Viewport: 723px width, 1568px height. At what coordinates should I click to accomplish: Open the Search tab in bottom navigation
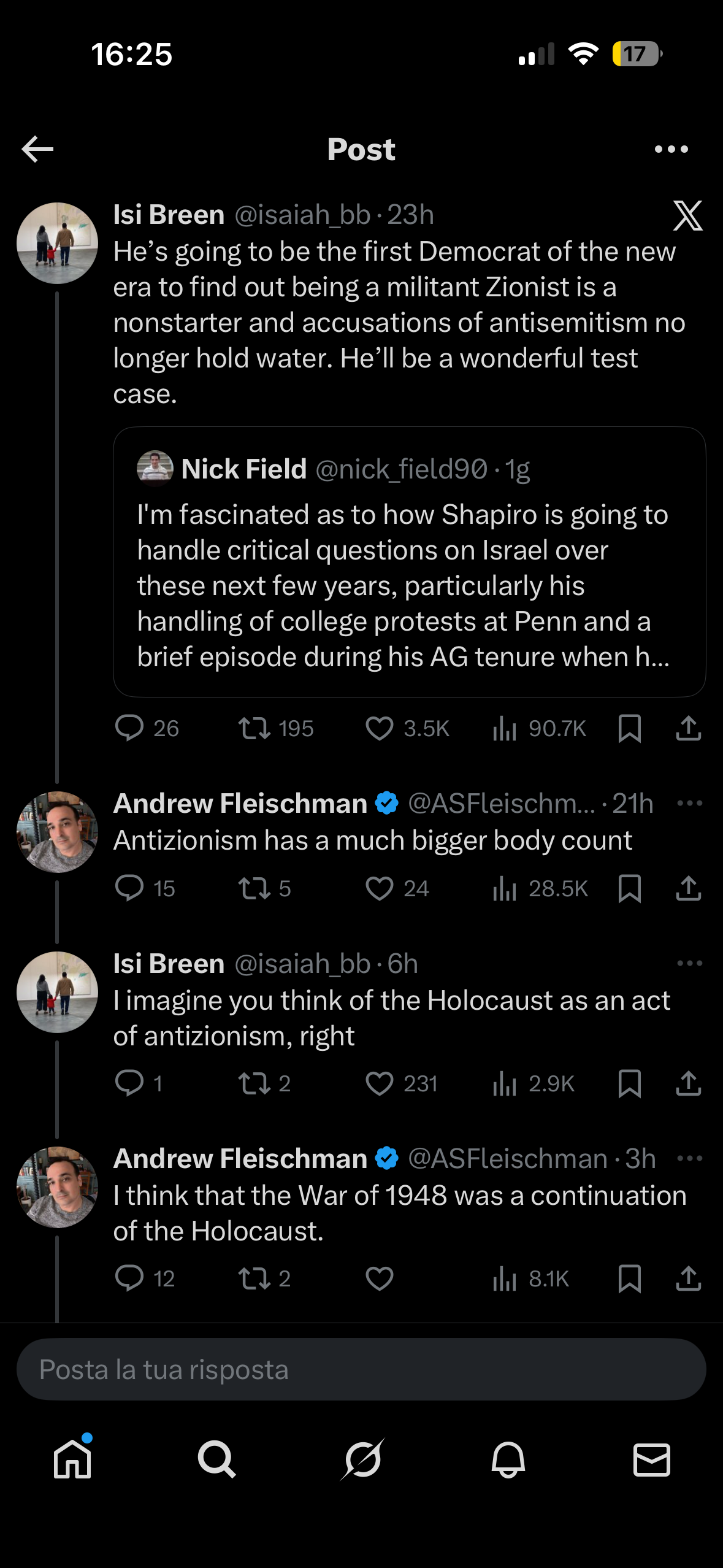pos(216,1459)
